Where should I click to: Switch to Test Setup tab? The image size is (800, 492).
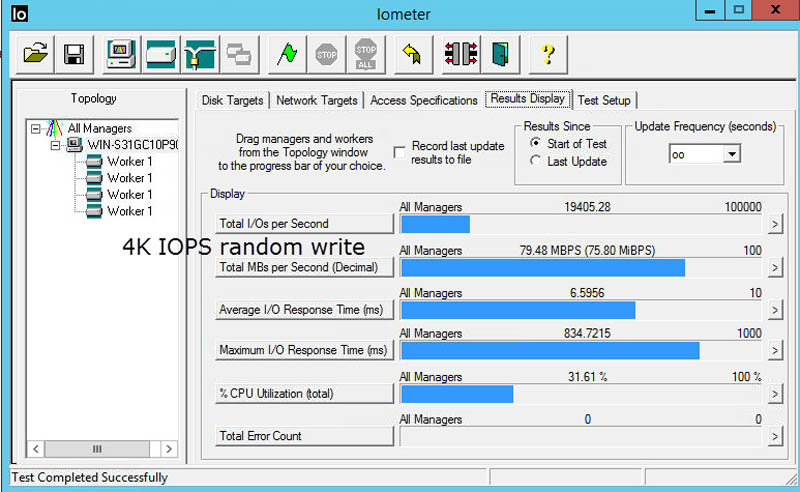pos(604,100)
